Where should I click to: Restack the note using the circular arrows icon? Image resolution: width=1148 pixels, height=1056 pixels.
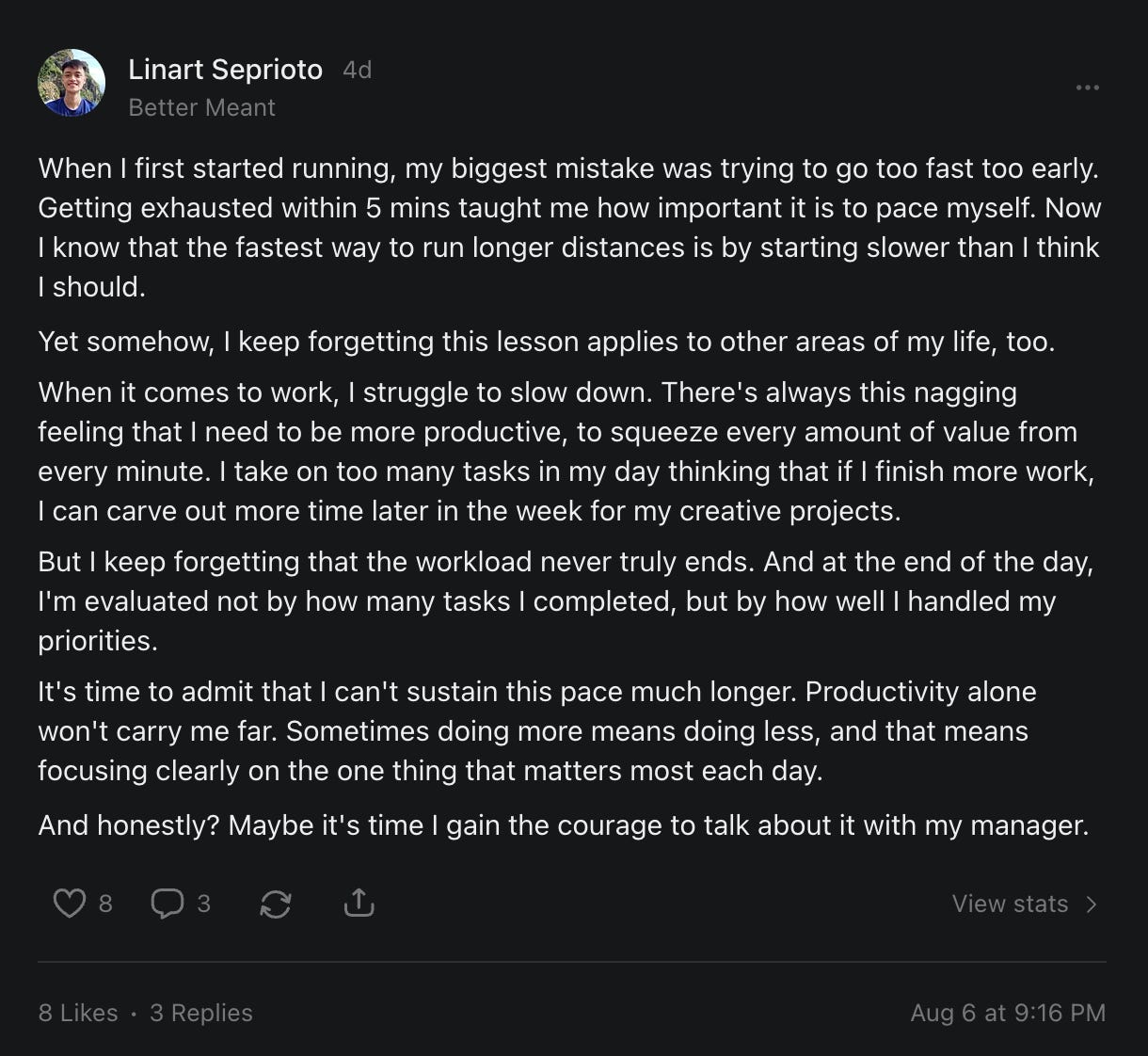275,904
